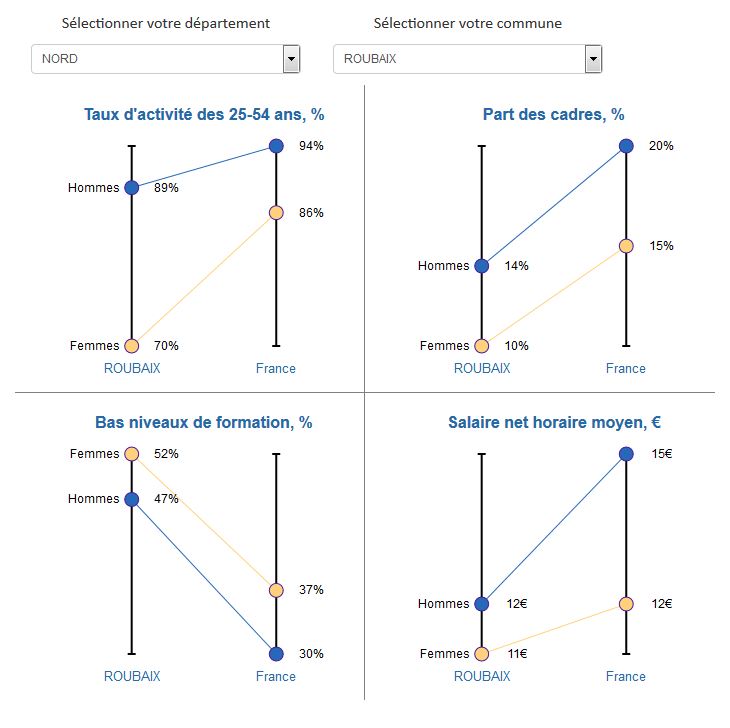This screenshot has height=728, width=730.
Task: Click the France 15€ hourly wage point
Action: coord(626,454)
